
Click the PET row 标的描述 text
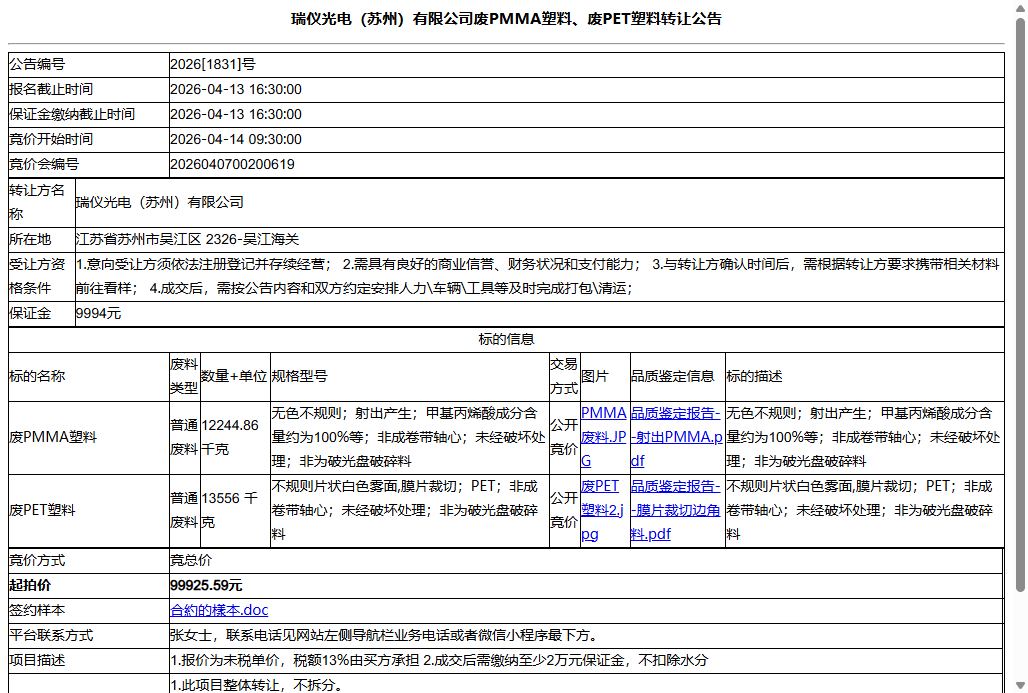(860, 510)
